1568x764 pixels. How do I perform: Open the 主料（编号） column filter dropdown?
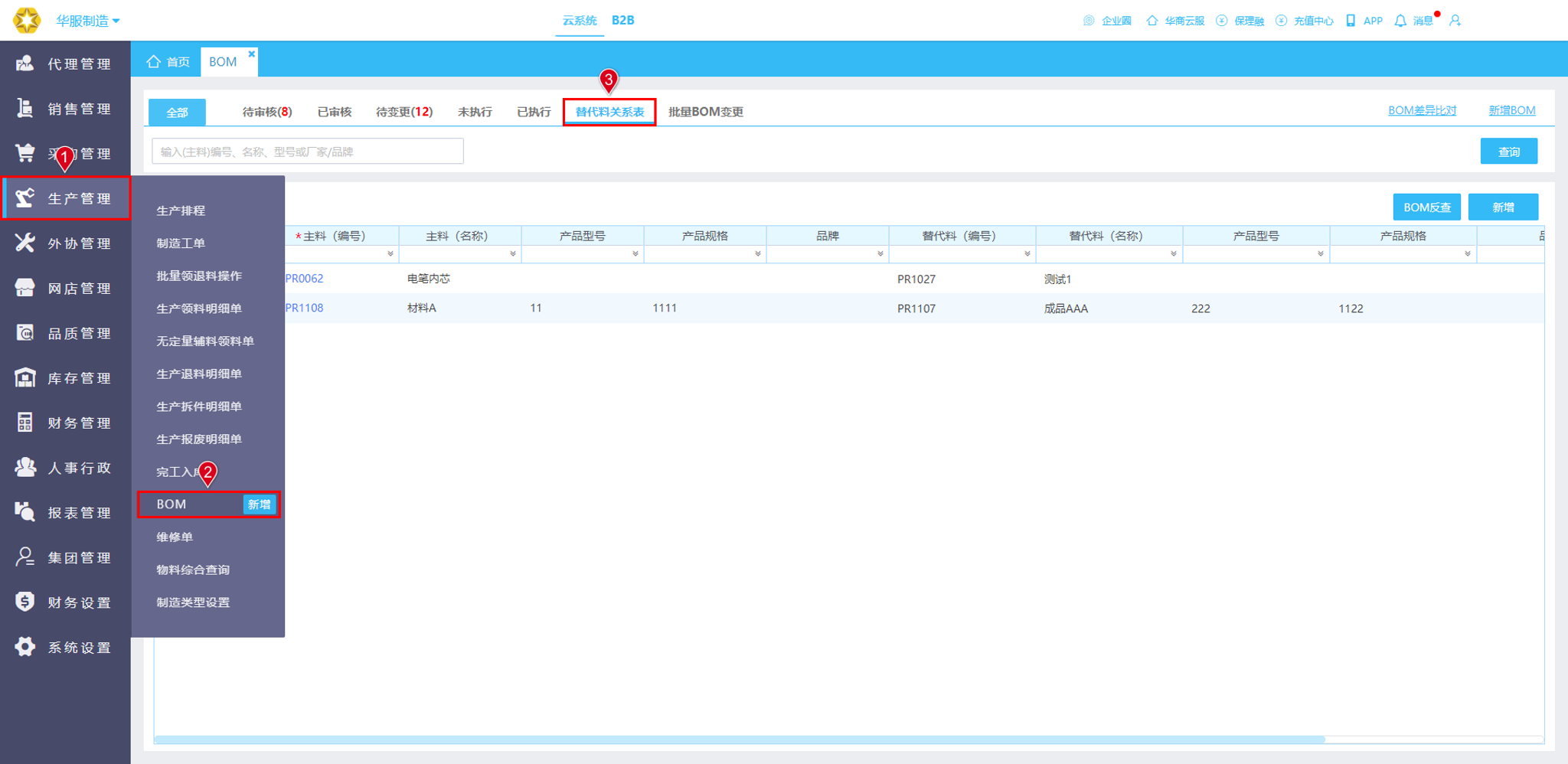tap(390, 253)
